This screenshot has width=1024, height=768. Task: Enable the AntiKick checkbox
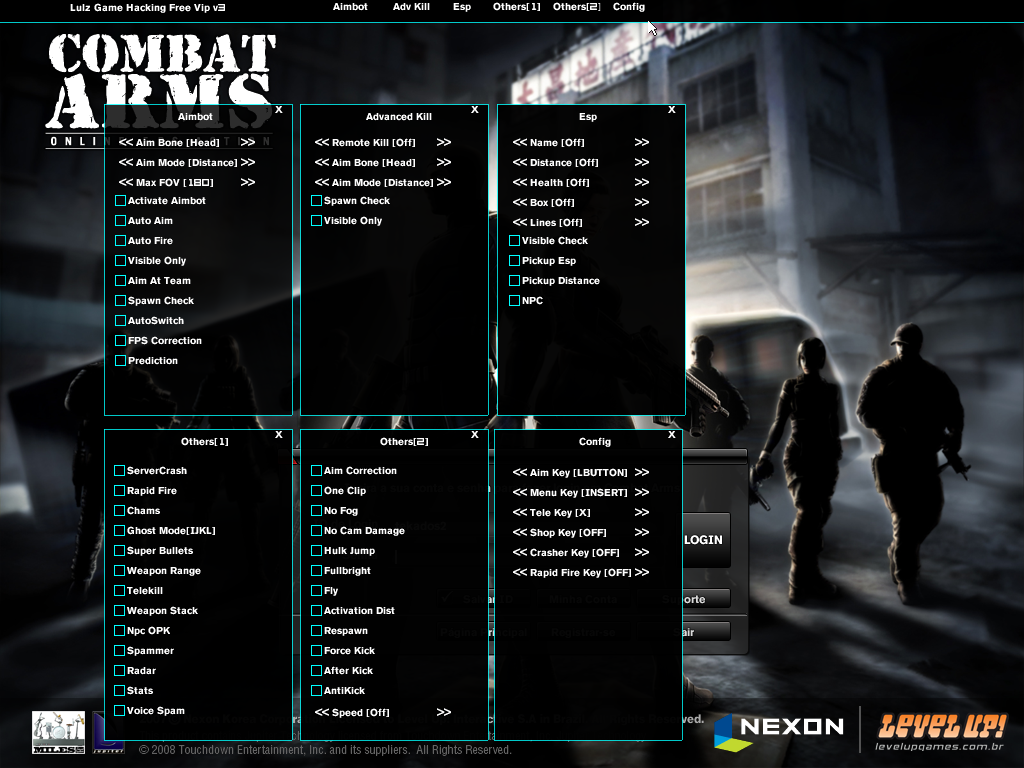coord(316,690)
